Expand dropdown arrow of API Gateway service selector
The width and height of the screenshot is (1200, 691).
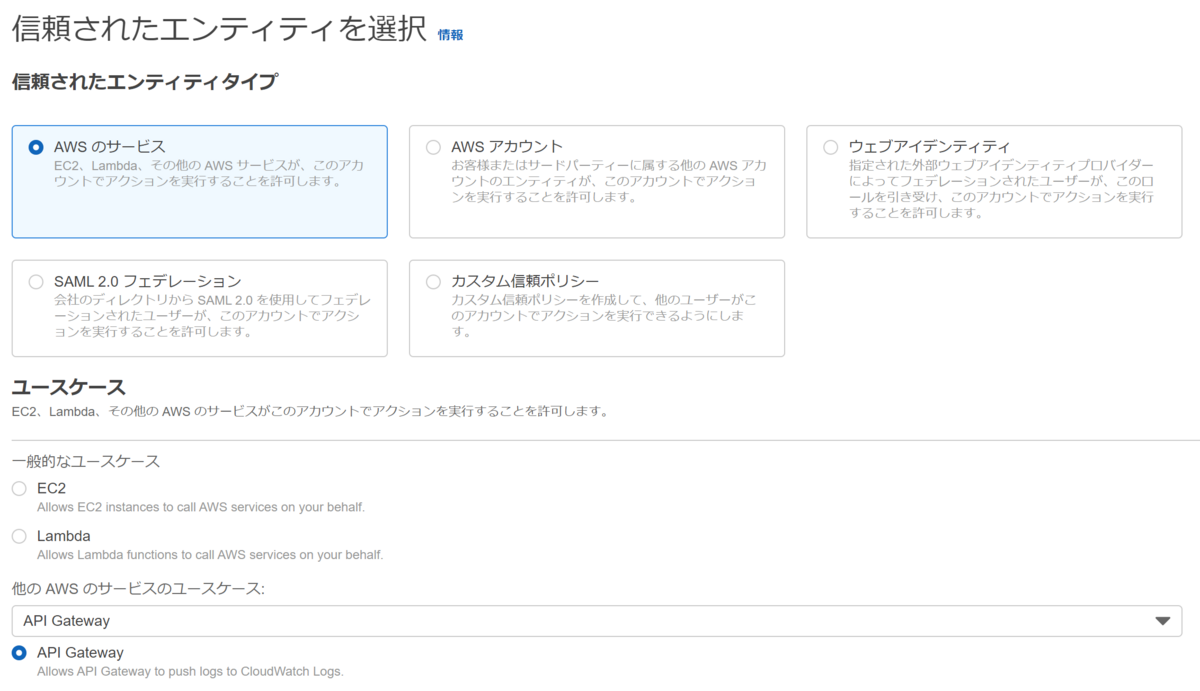click(1162, 621)
